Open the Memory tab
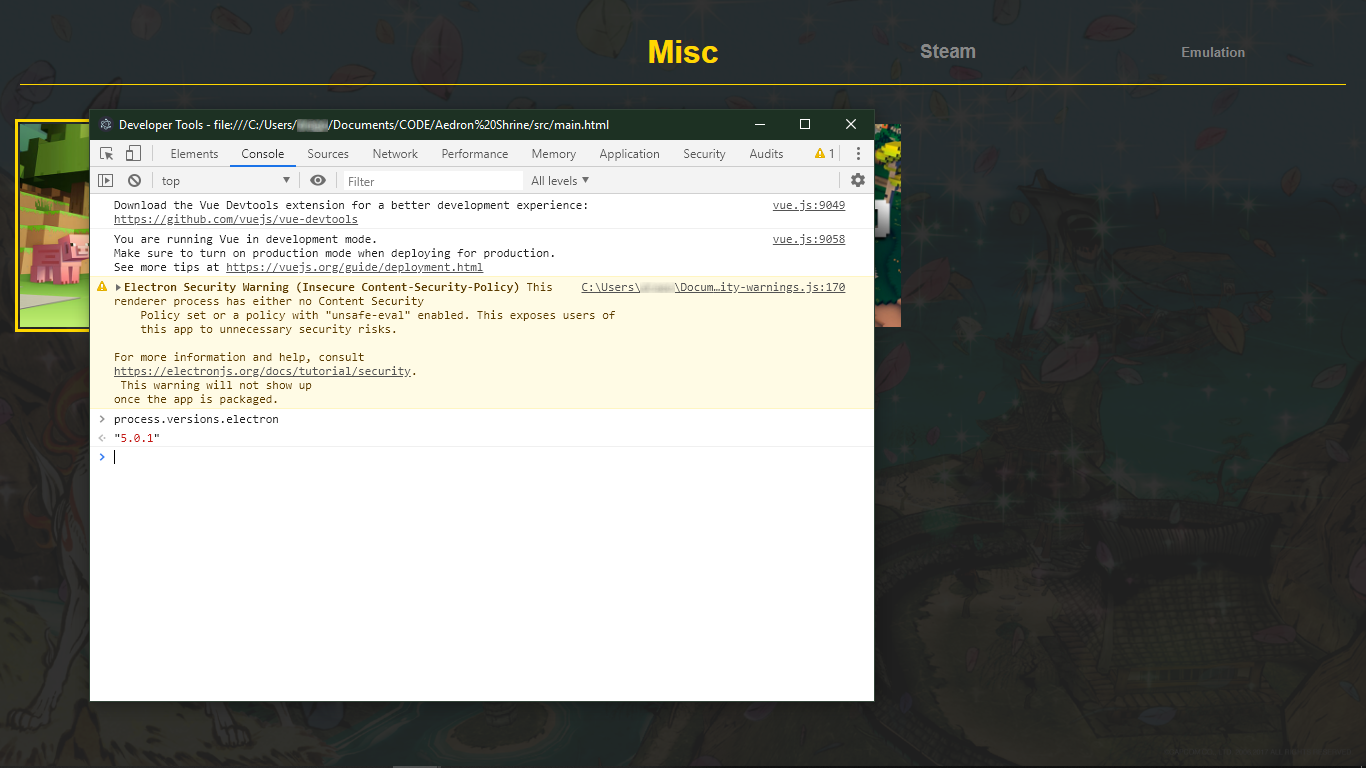Screen dimensions: 1366x768 pyautogui.click(x=554, y=153)
